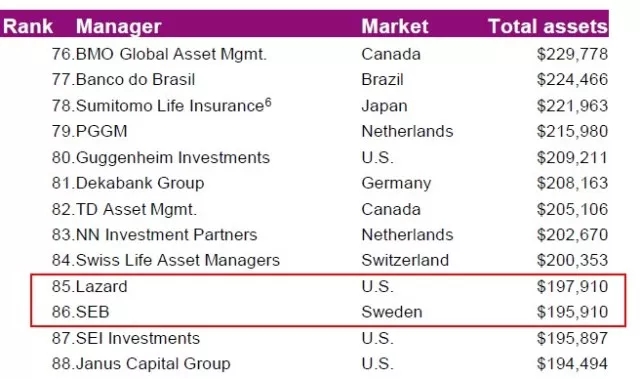Screen dimensions: 640x379
Task: Click Switzerland market value
Action: pyautogui.click(x=405, y=260)
